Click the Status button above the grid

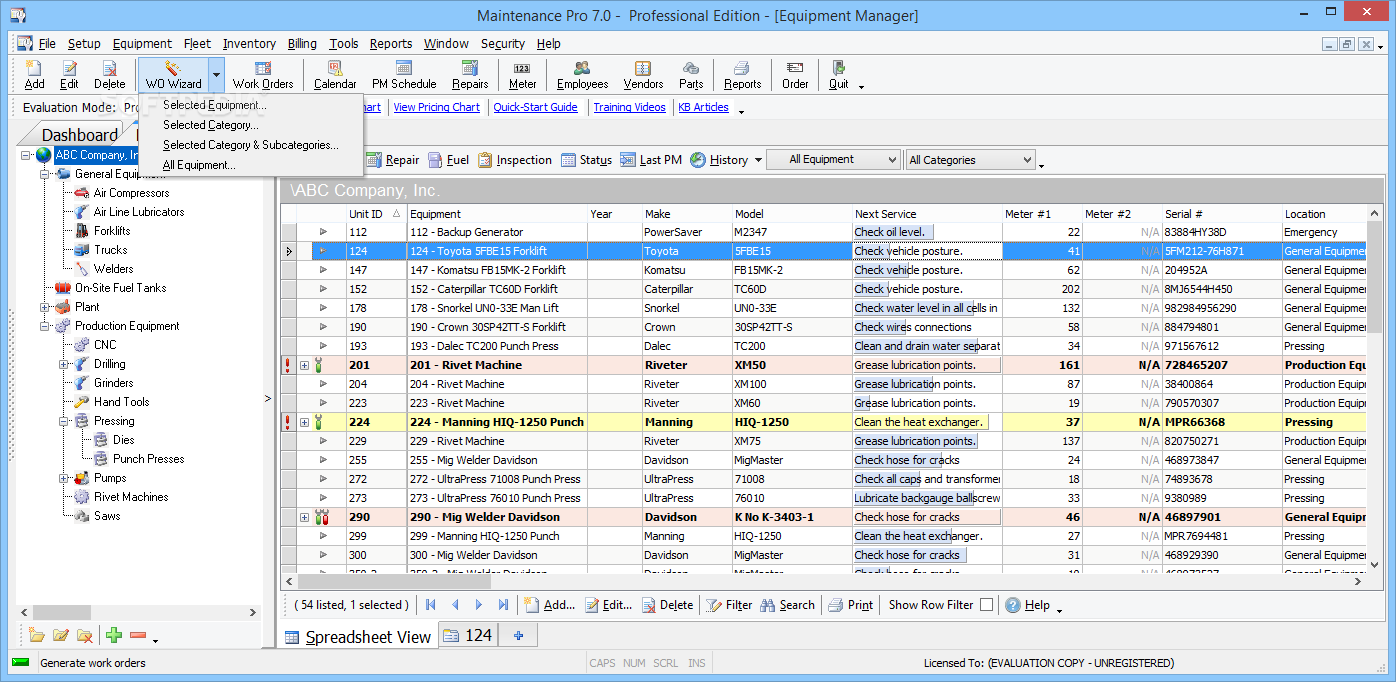[586, 160]
